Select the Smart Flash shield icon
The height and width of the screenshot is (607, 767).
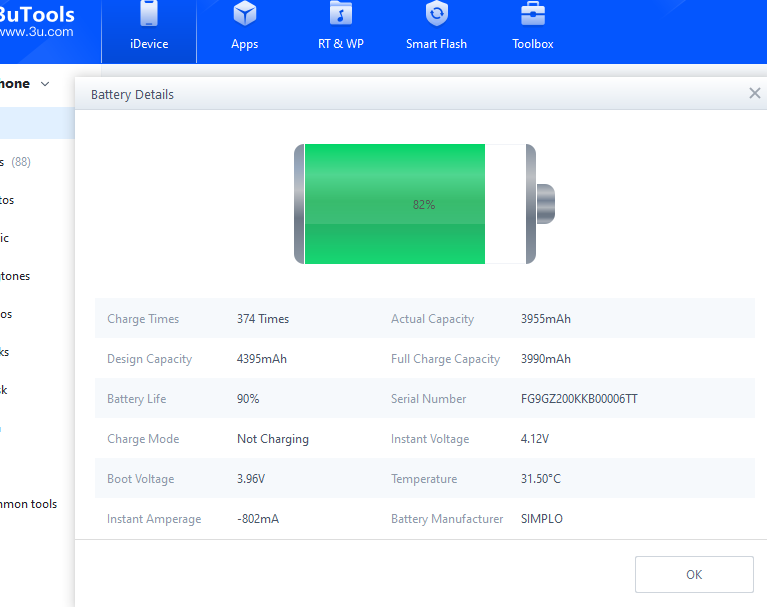pyautogui.click(x=436, y=15)
